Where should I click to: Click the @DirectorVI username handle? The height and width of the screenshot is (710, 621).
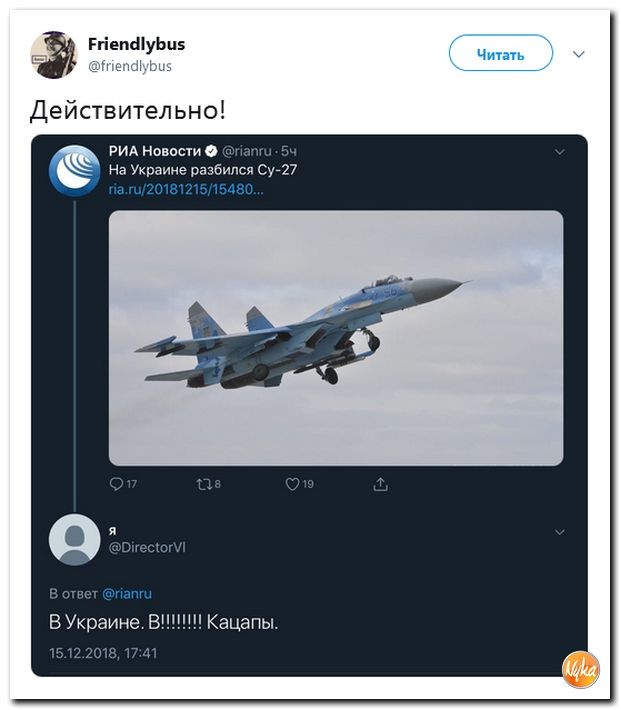[x=147, y=547]
